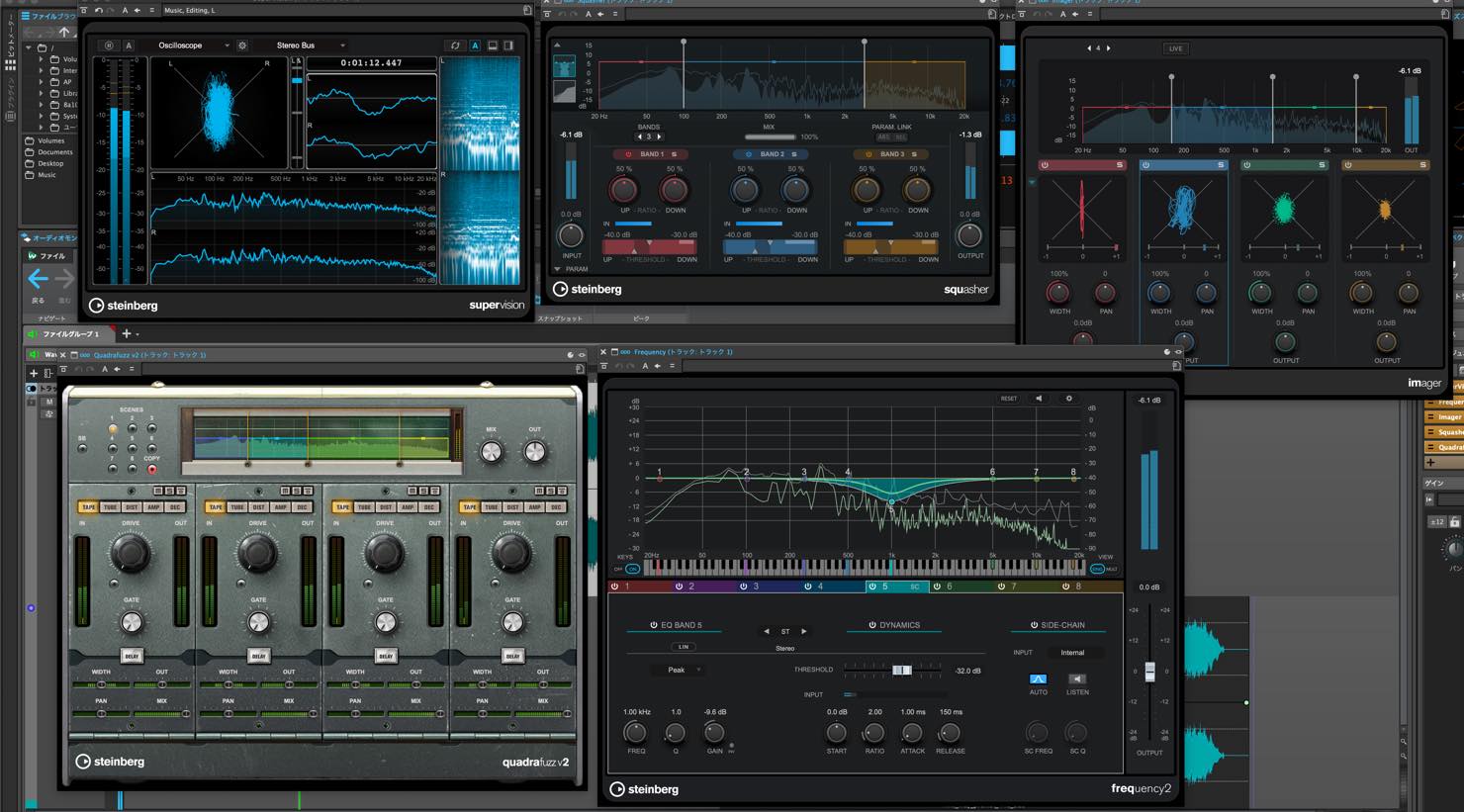Solo the red Imager band
This screenshot has width=1464, height=812.
pyautogui.click(x=1120, y=165)
